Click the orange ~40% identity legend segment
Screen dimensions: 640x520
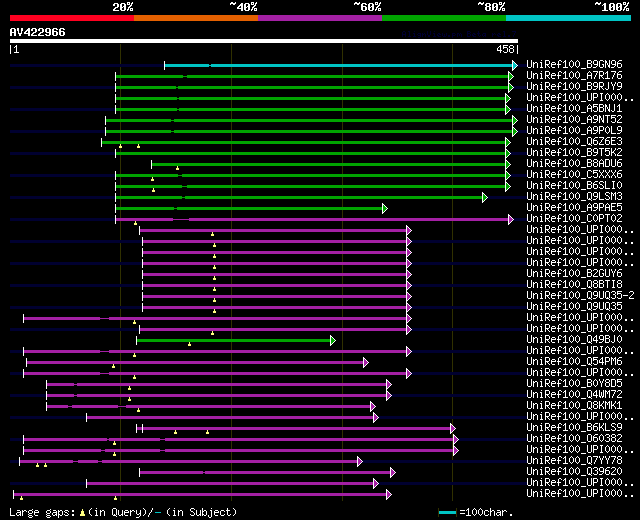click(x=196, y=18)
